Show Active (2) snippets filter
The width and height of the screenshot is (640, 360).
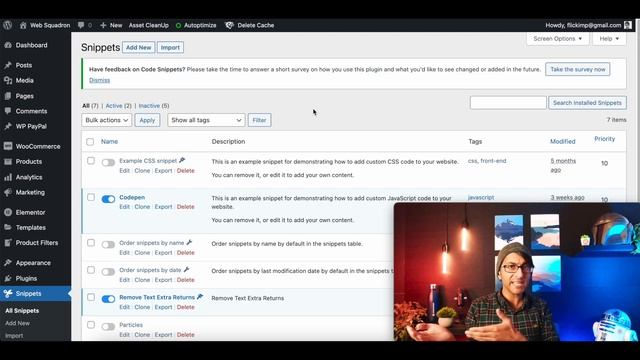tap(118, 106)
